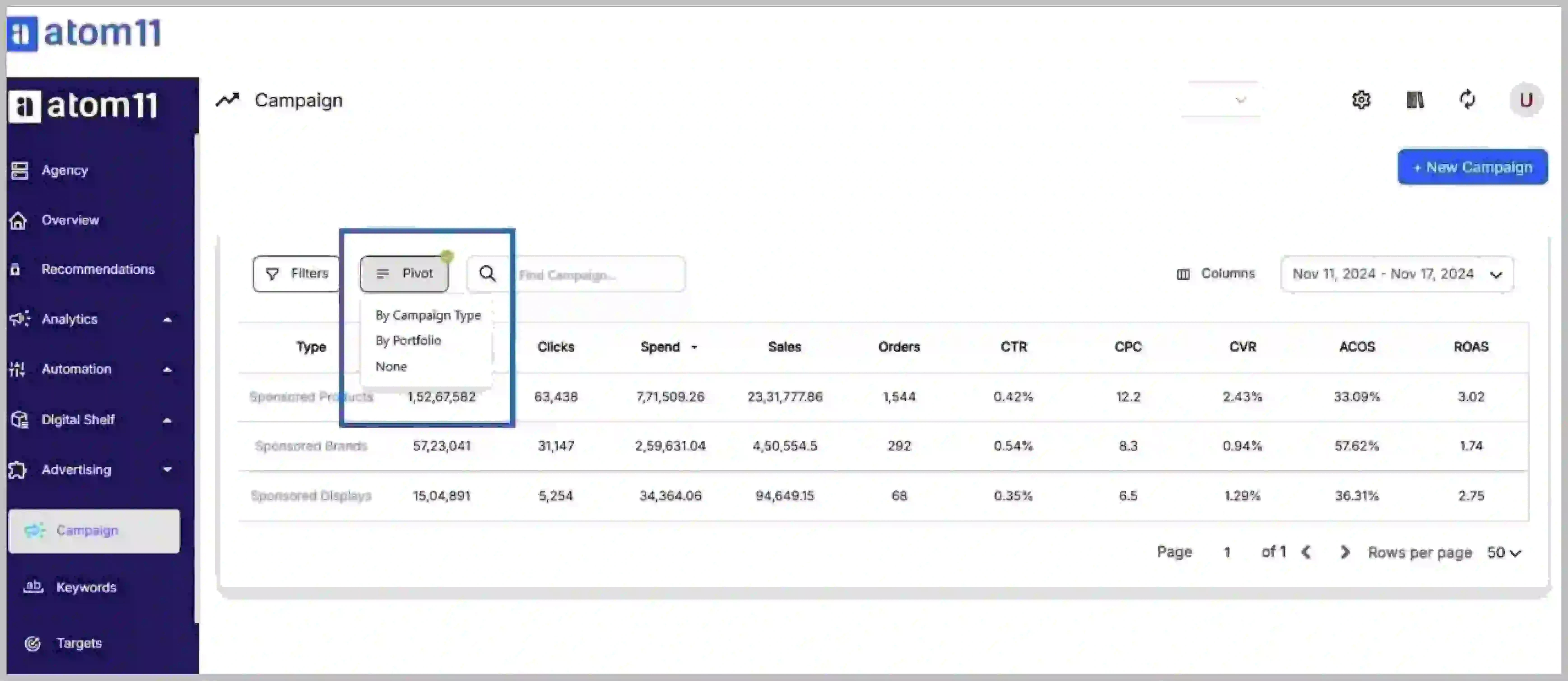Screen dimensions: 1568x681
Task: Expand the Automation submenu arrow
Action: (x=168, y=370)
